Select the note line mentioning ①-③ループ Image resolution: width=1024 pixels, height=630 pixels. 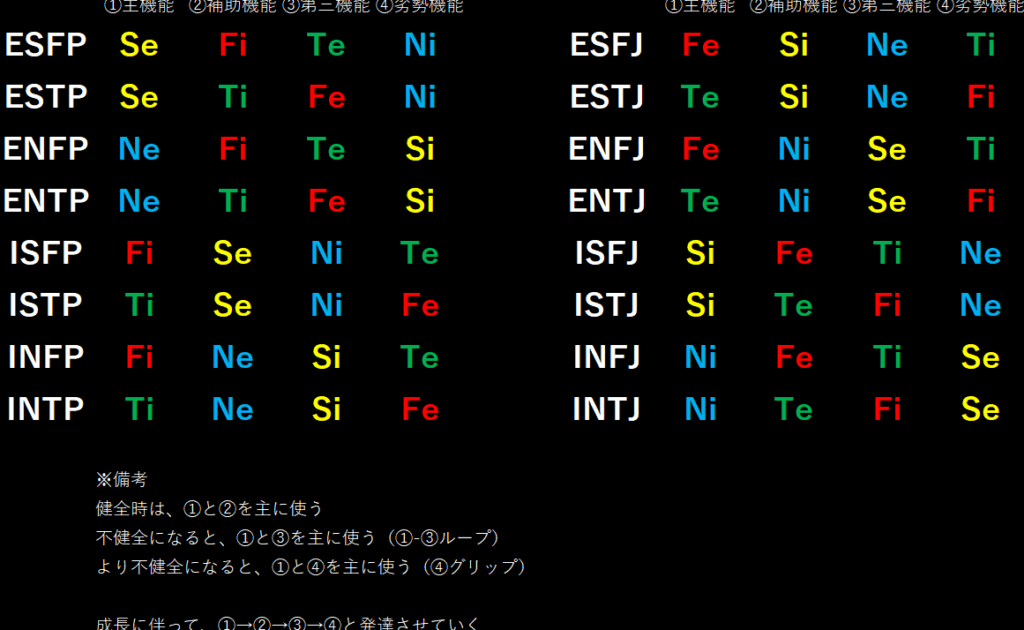pyautogui.click(x=297, y=538)
